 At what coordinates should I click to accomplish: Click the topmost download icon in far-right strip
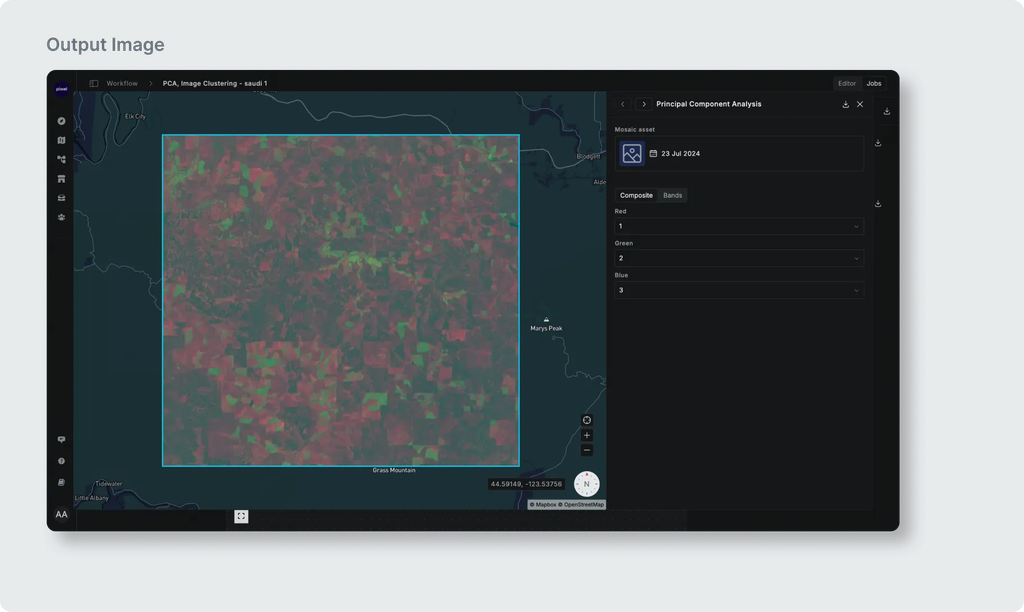pos(887,112)
